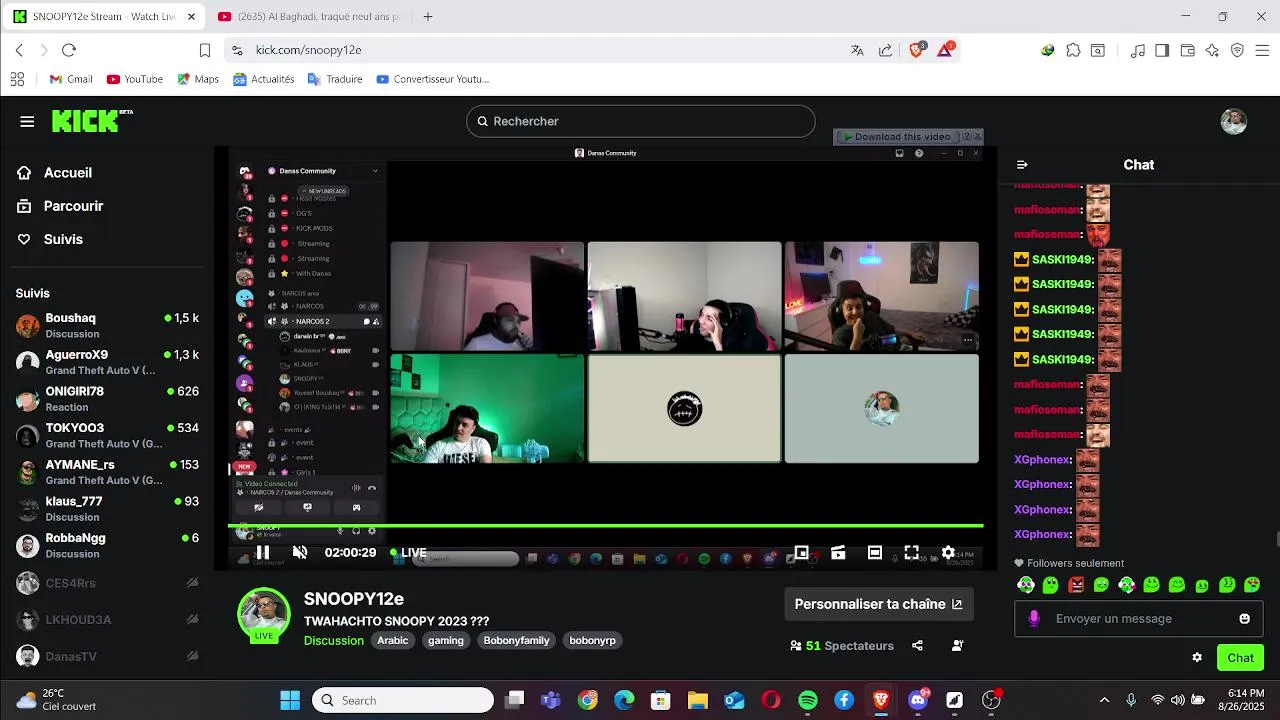Open followed channel ONIGIRI78
This screenshot has width=1280, height=720.
(107, 399)
